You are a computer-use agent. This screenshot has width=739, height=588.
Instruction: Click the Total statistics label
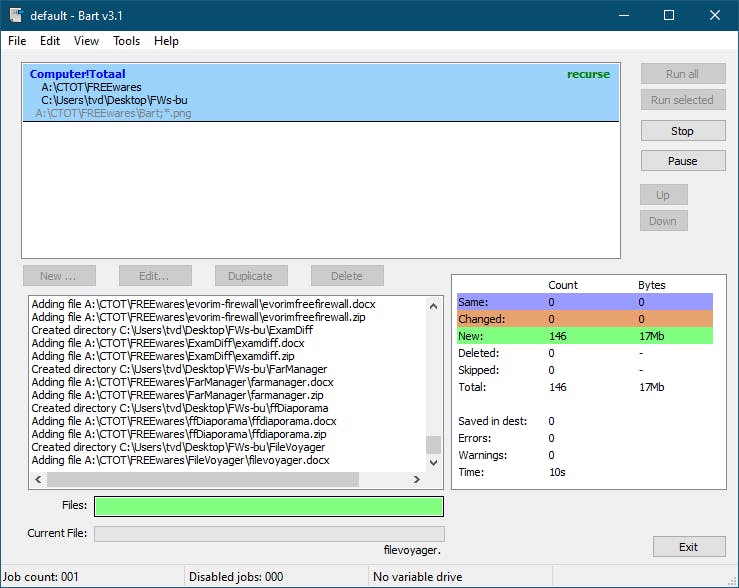(472, 387)
